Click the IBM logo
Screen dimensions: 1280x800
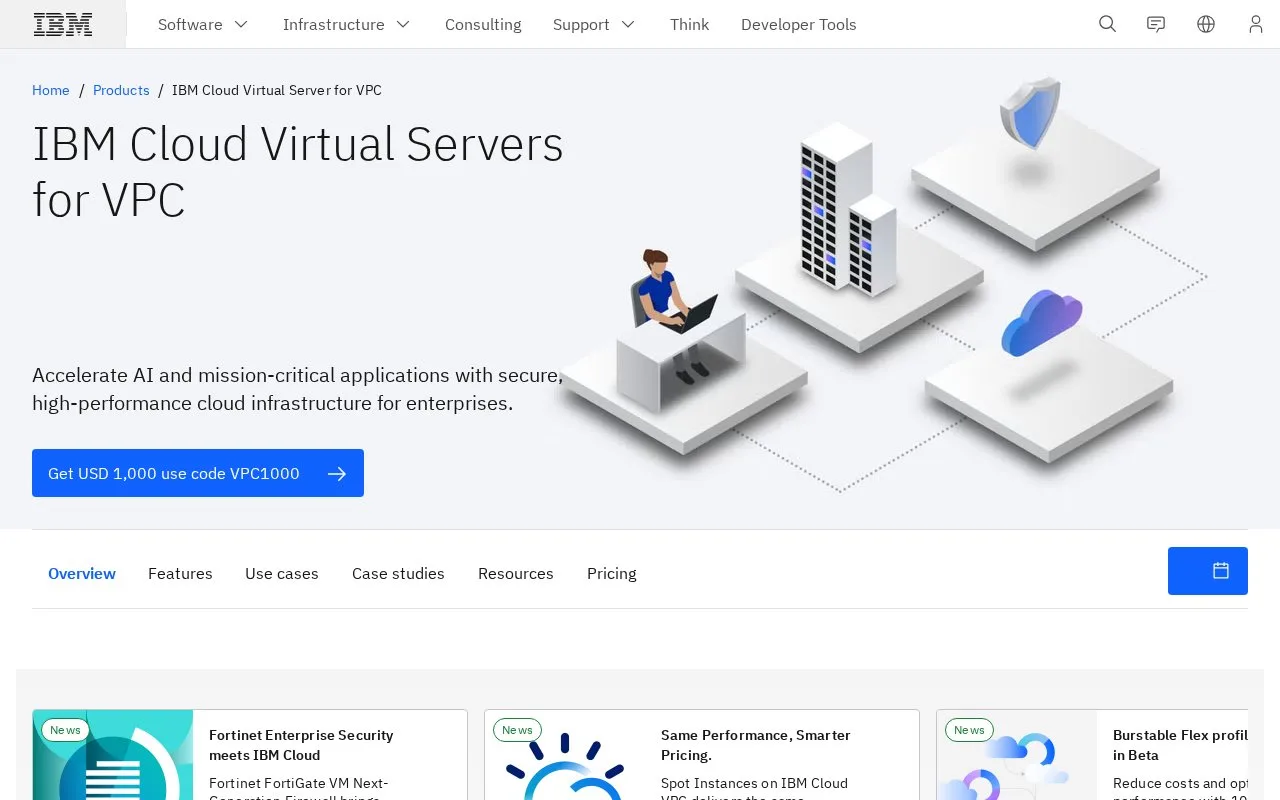coord(63,24)
